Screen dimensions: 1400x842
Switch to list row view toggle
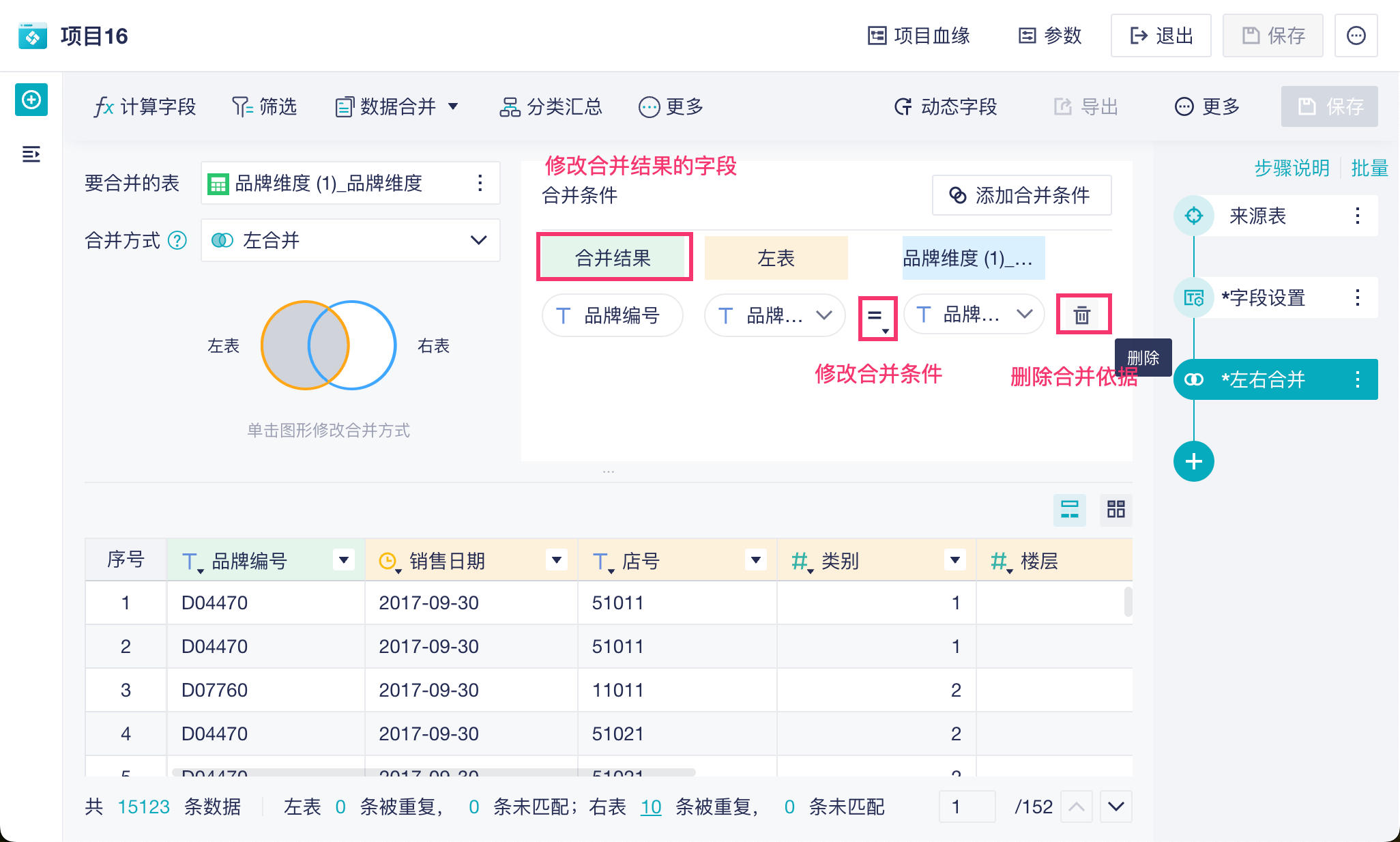tap(1069, 509)
